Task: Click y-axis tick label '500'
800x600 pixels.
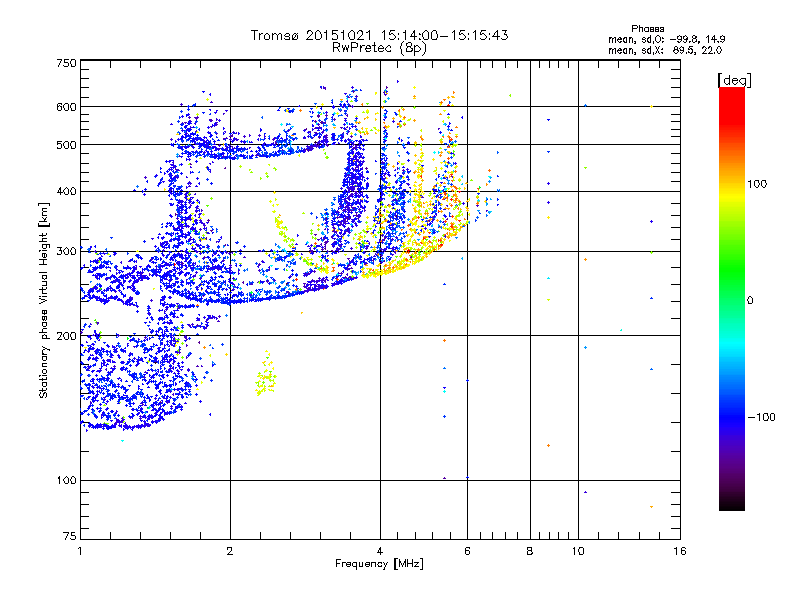Action: 66,145
